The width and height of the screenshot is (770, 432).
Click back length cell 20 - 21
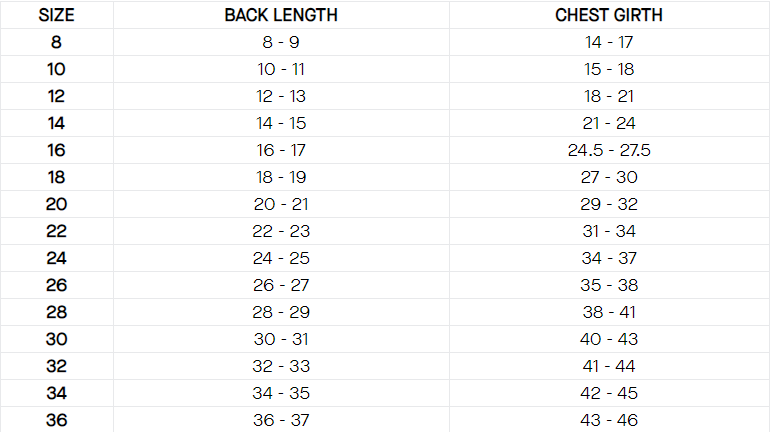click(x=281, y=204)
